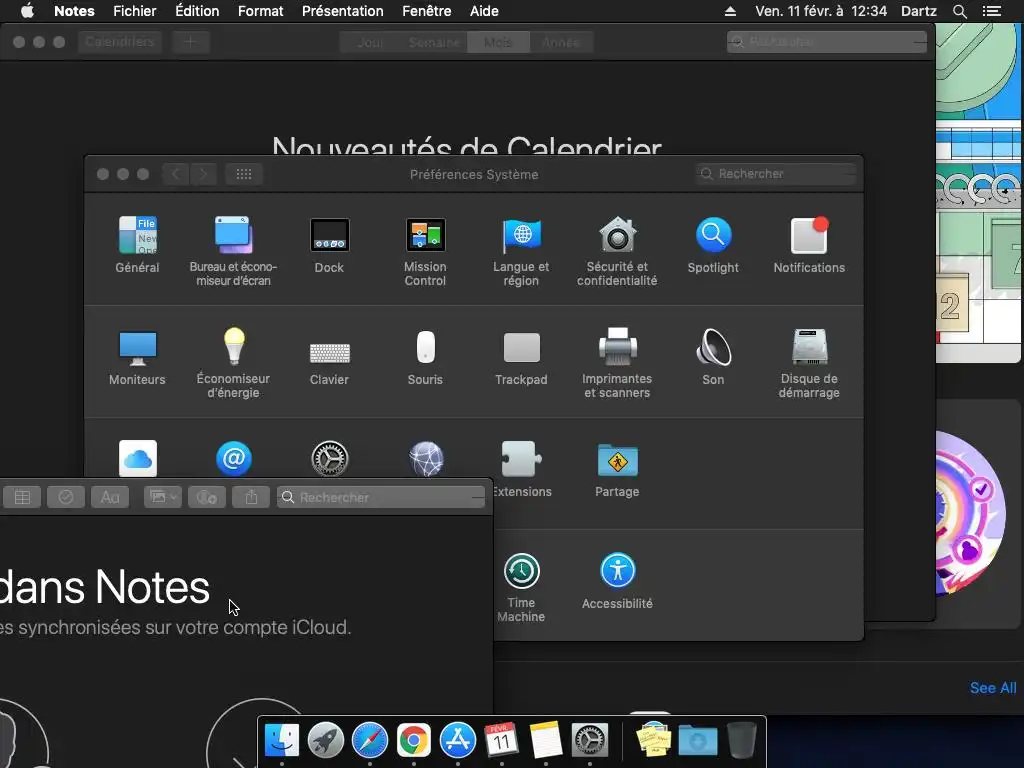The width and height of the screenshot is (1024, 768).
Task: Open Finder from the Dock
Action: tap(281, 741)
